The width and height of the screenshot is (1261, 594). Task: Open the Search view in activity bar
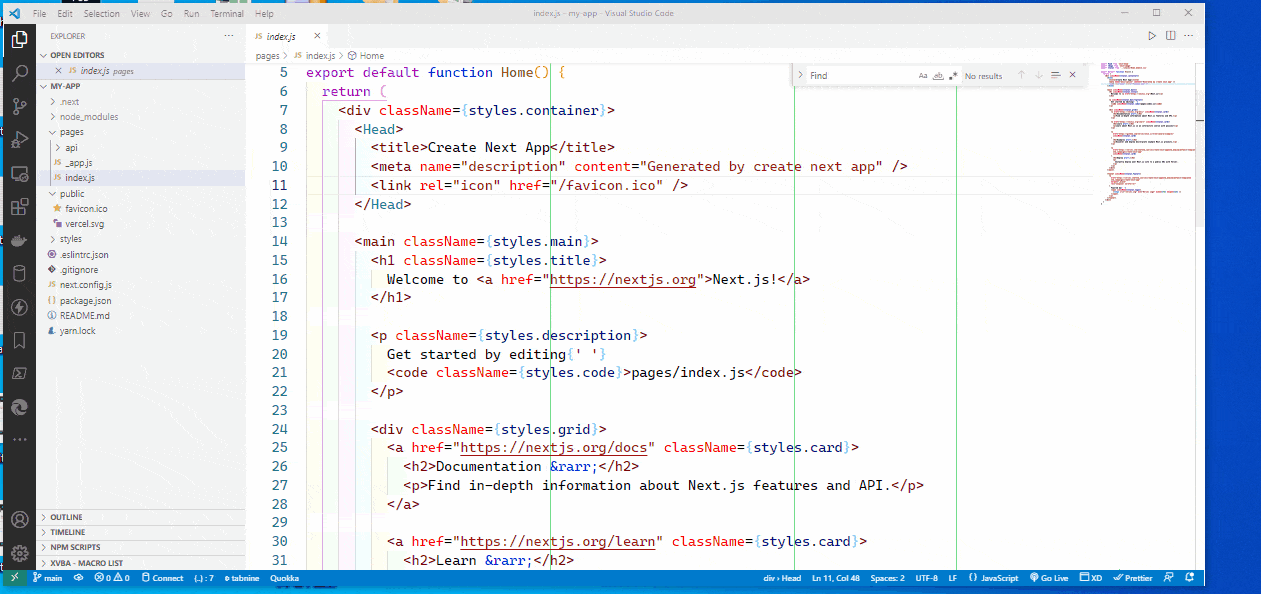[19, 73]
